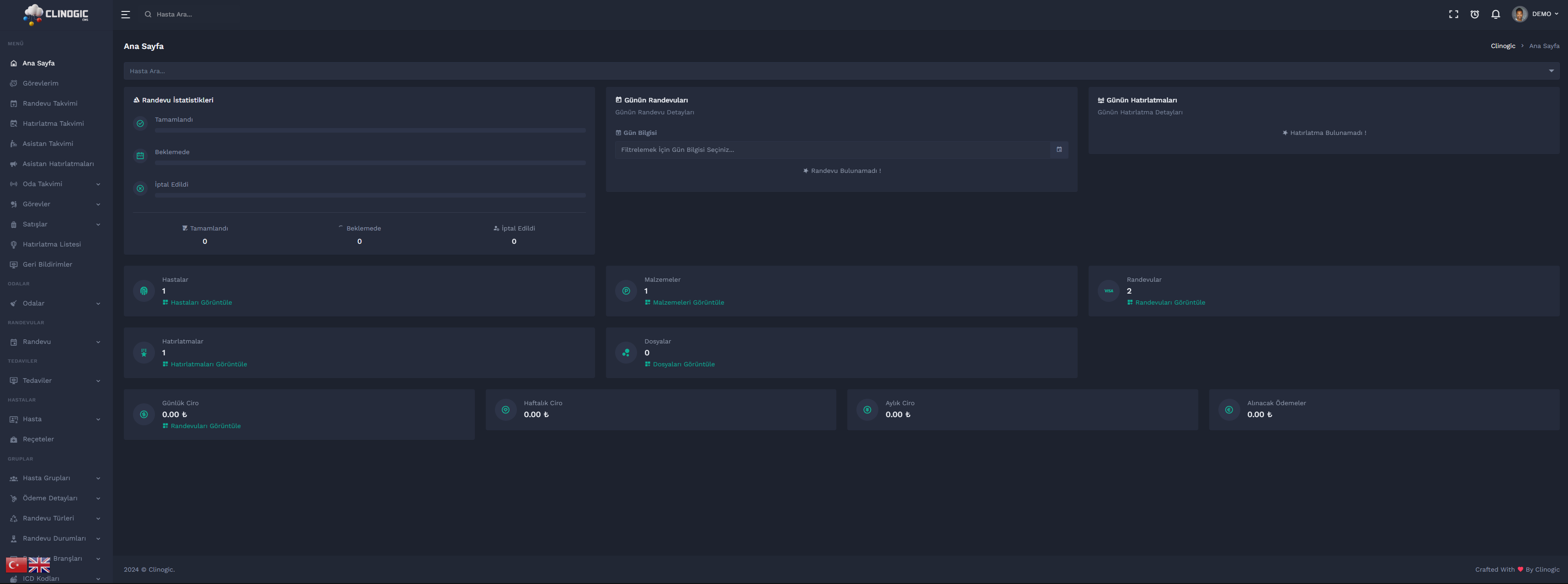Open the alarm clock icon in header
Image resolution: width=1568 pixels, height=584 pixels.
click(x=1474, y=15)
